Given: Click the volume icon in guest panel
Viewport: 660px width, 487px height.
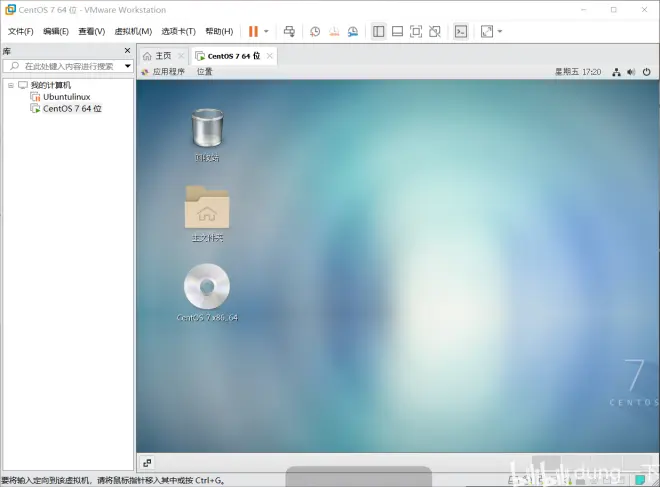Looking at the screenshot, I should (631, 72).
